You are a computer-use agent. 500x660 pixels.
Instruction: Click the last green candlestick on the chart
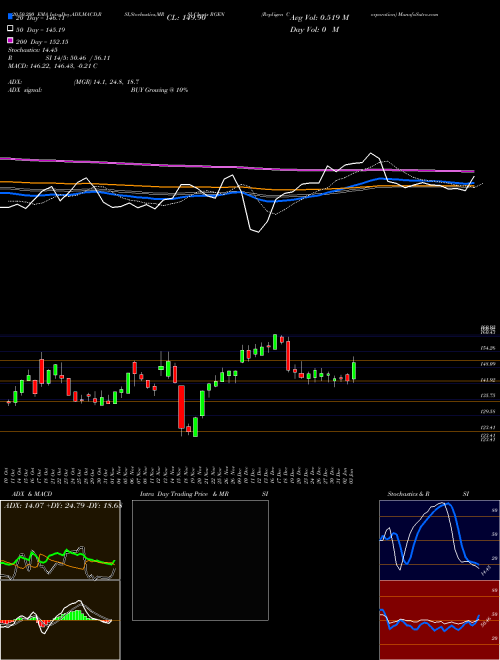click(x=354, y=370)
